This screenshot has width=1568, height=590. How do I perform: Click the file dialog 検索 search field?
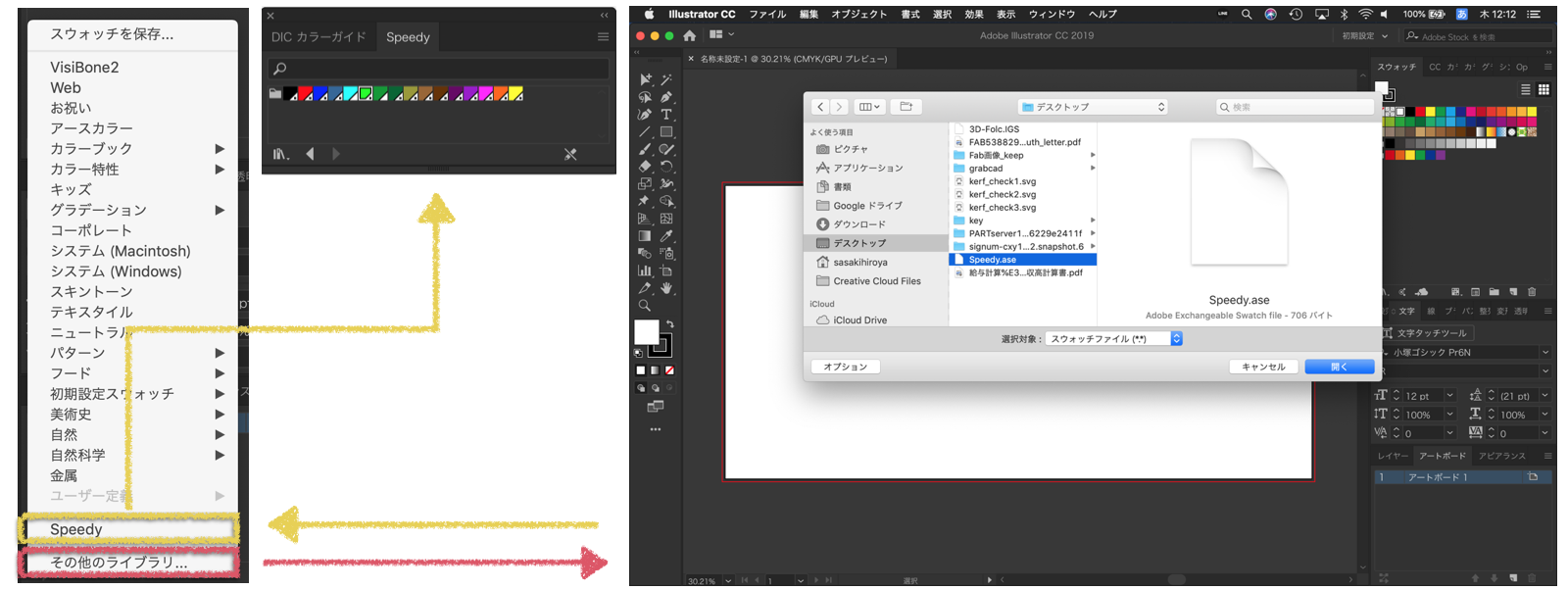(x=1295, y=107)
